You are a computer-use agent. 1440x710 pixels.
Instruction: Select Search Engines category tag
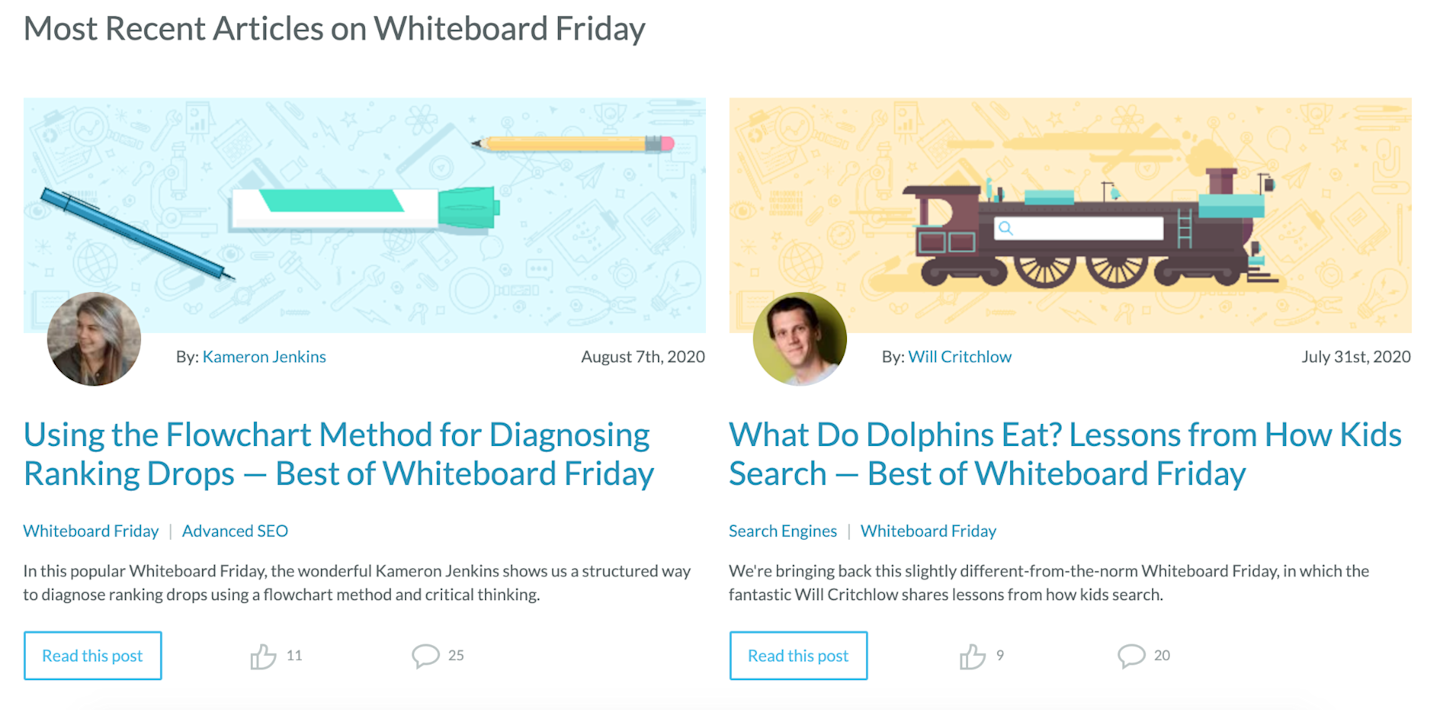tap(783, 531)
